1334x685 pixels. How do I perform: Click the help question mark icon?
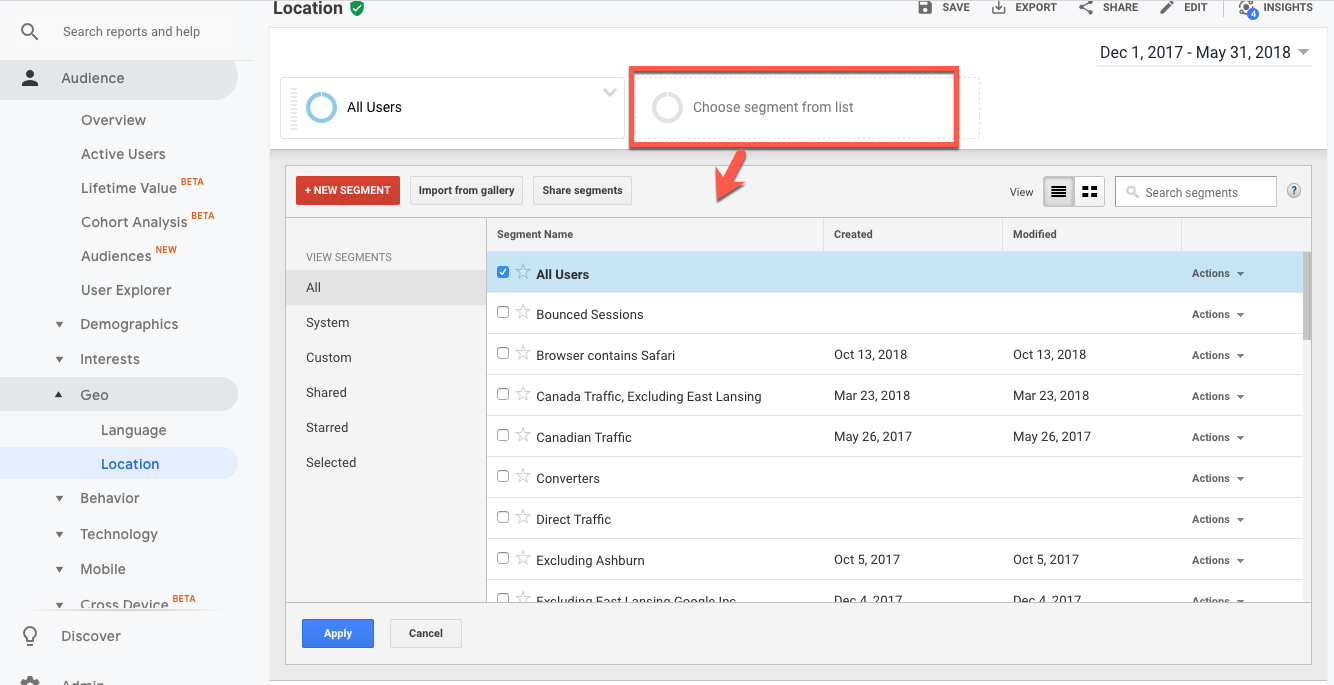[x=1293, y=190]
